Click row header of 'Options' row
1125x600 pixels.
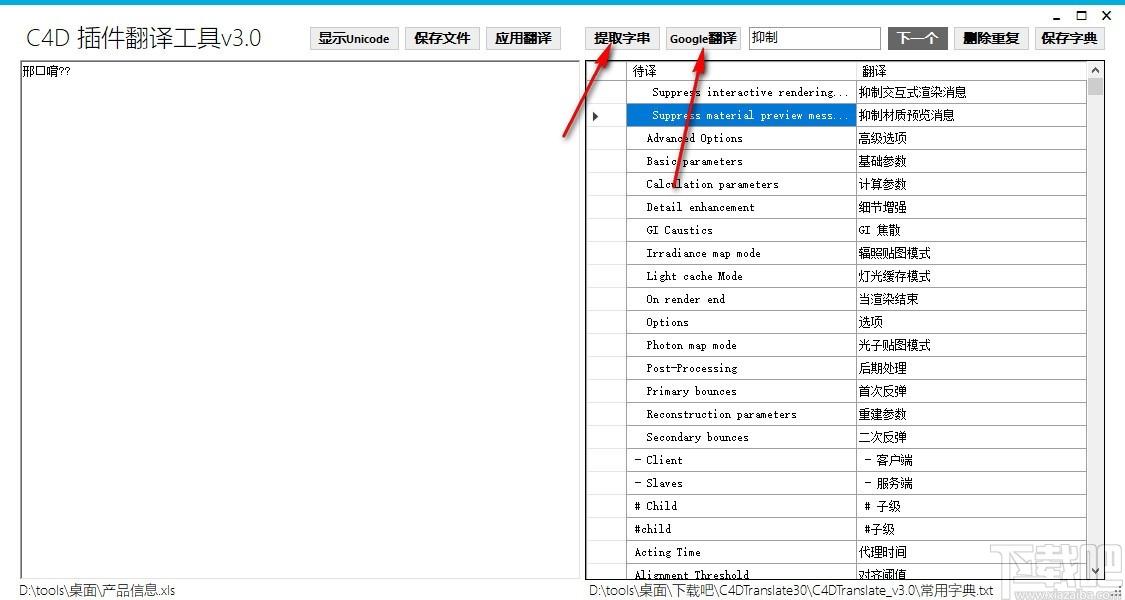(x=606, y=322)
